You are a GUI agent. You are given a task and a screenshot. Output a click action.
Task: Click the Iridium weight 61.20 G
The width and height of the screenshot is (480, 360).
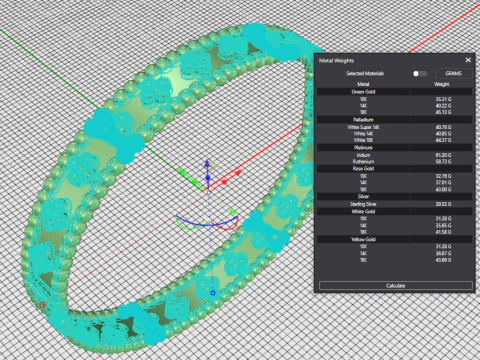443,155
